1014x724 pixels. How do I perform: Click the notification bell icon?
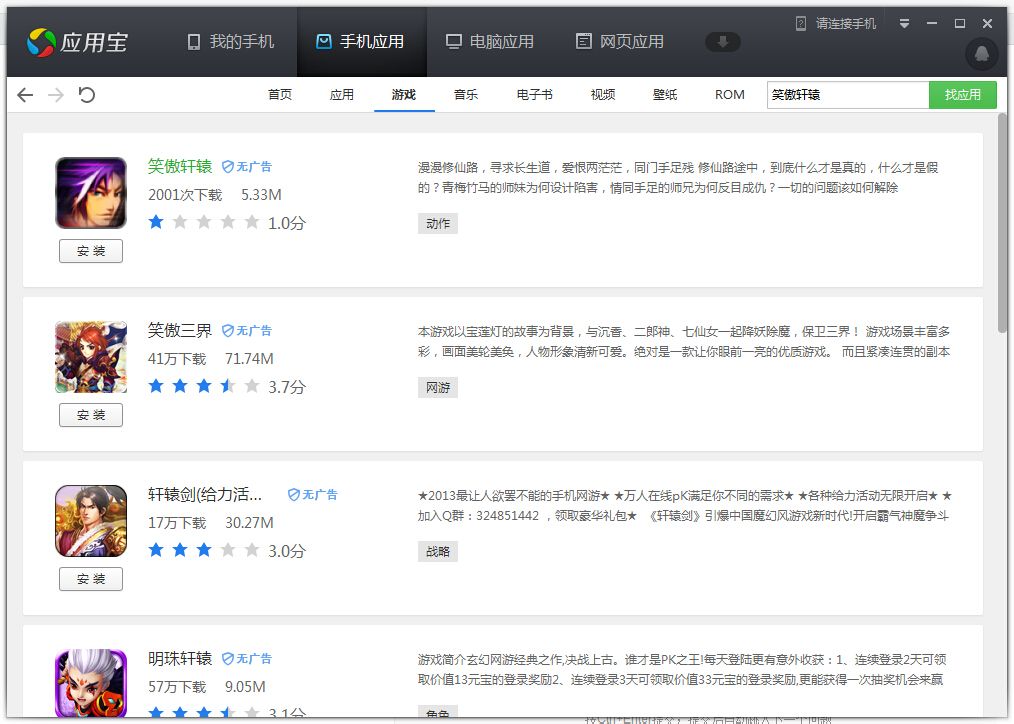982,54
